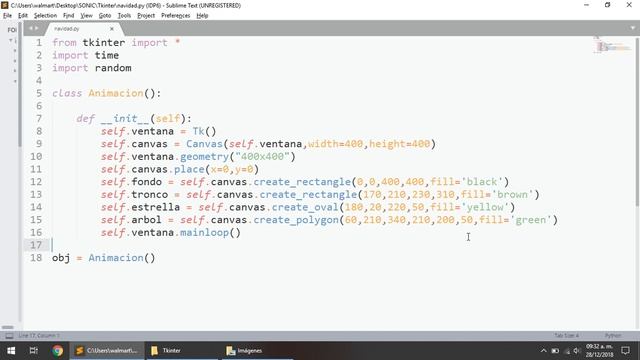The height and width of the screenshot is (360, 640).
Task: Change the Python syntax selector
Action: [x=613, y=336]
